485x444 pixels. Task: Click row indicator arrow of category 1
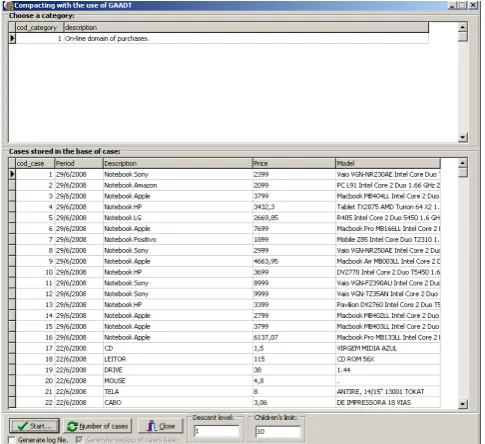[12, 38]
